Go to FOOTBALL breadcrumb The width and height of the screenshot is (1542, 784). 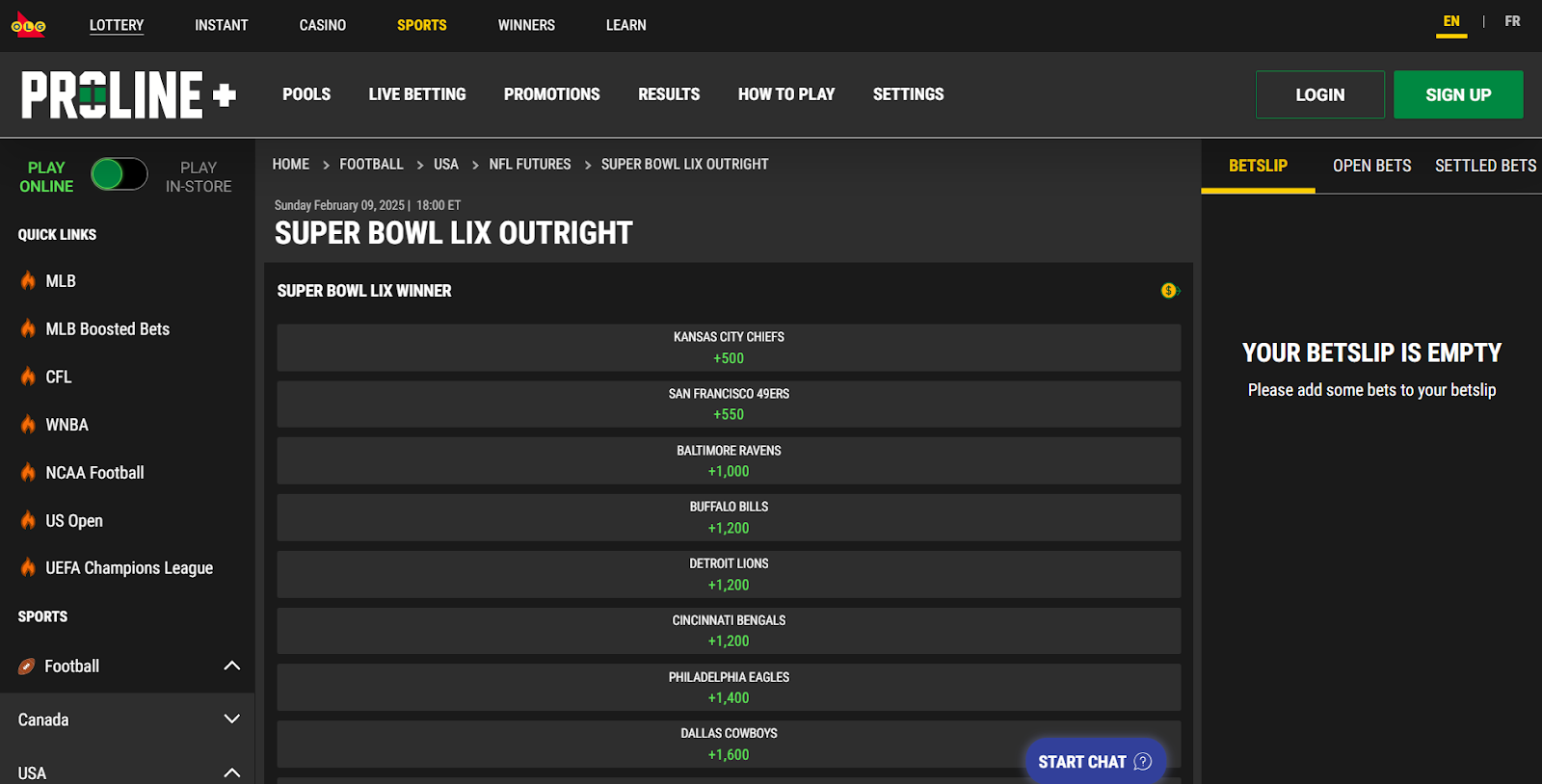coord(371,165)
